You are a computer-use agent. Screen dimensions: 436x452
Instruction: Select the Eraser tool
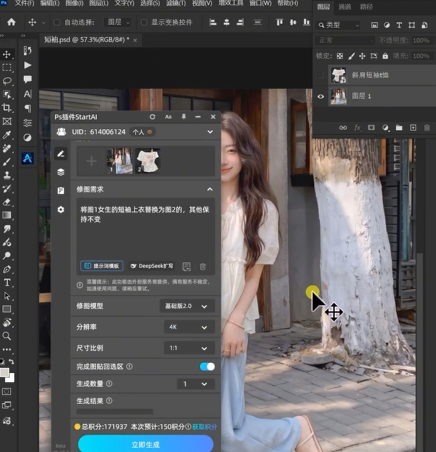click(x=7, y=202)
